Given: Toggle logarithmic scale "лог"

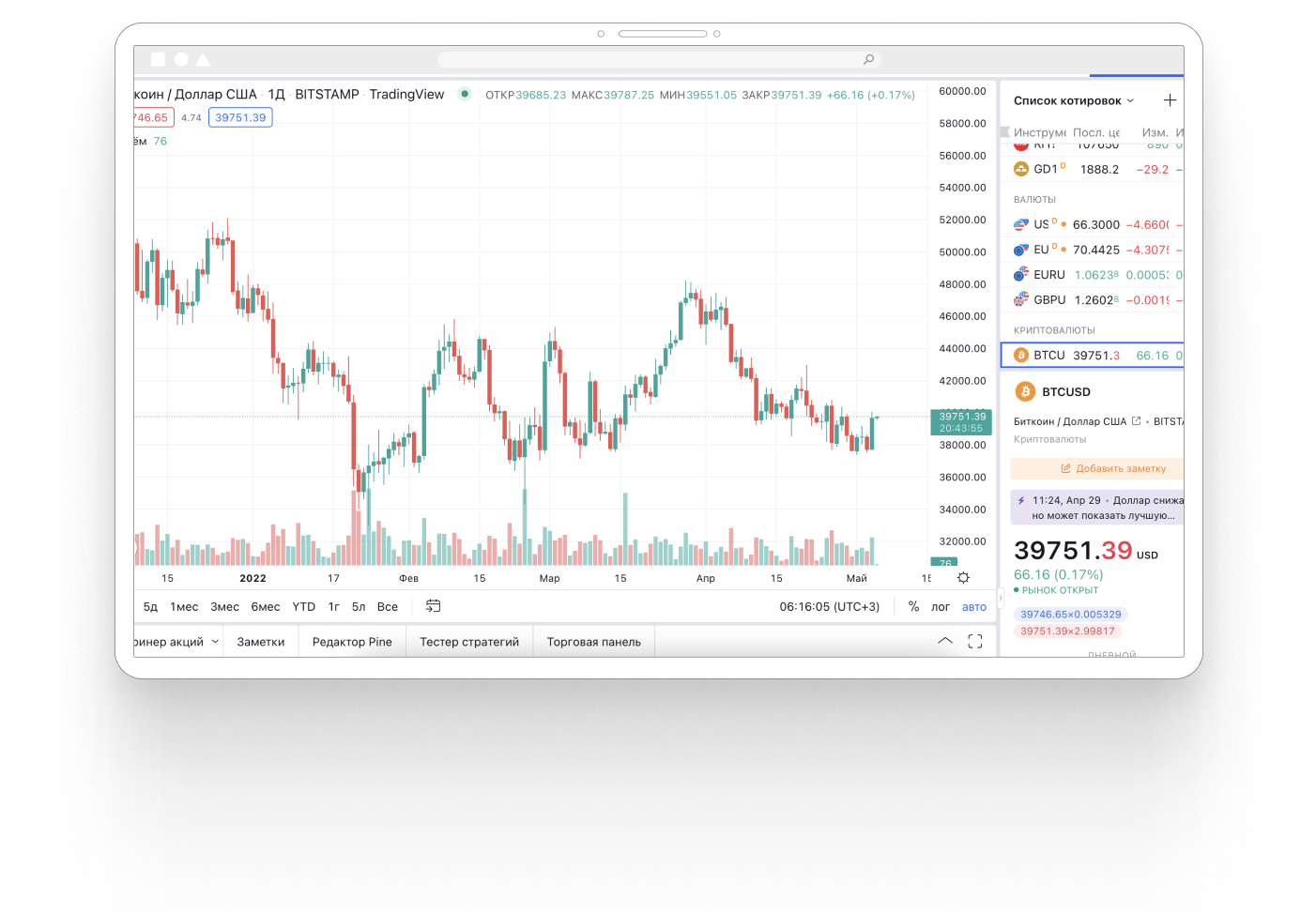Looking at the screenshot, I should (x=941, y=607).
